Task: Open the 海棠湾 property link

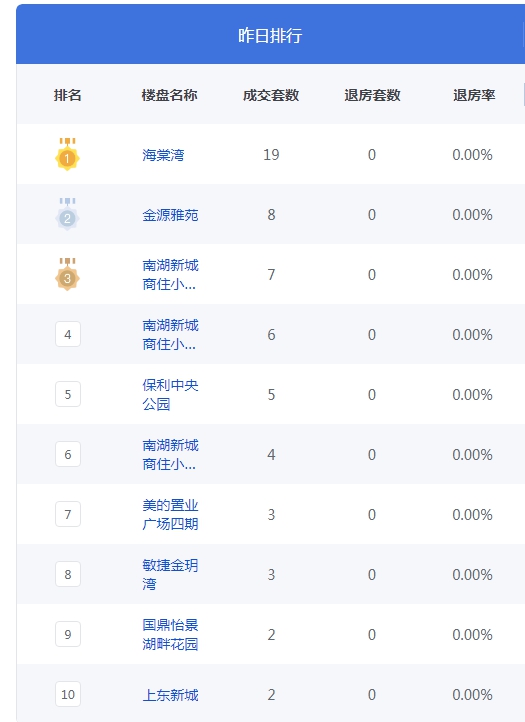Action: [x=163, y=155]
